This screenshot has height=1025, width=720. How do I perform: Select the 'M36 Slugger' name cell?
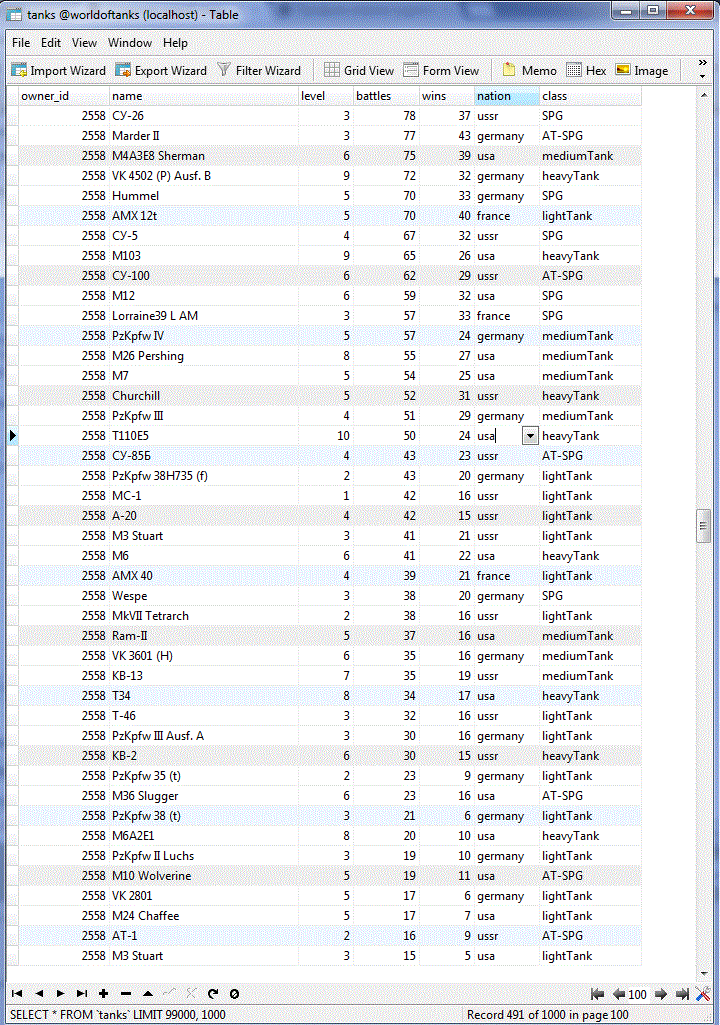click(x=203, y=796)
